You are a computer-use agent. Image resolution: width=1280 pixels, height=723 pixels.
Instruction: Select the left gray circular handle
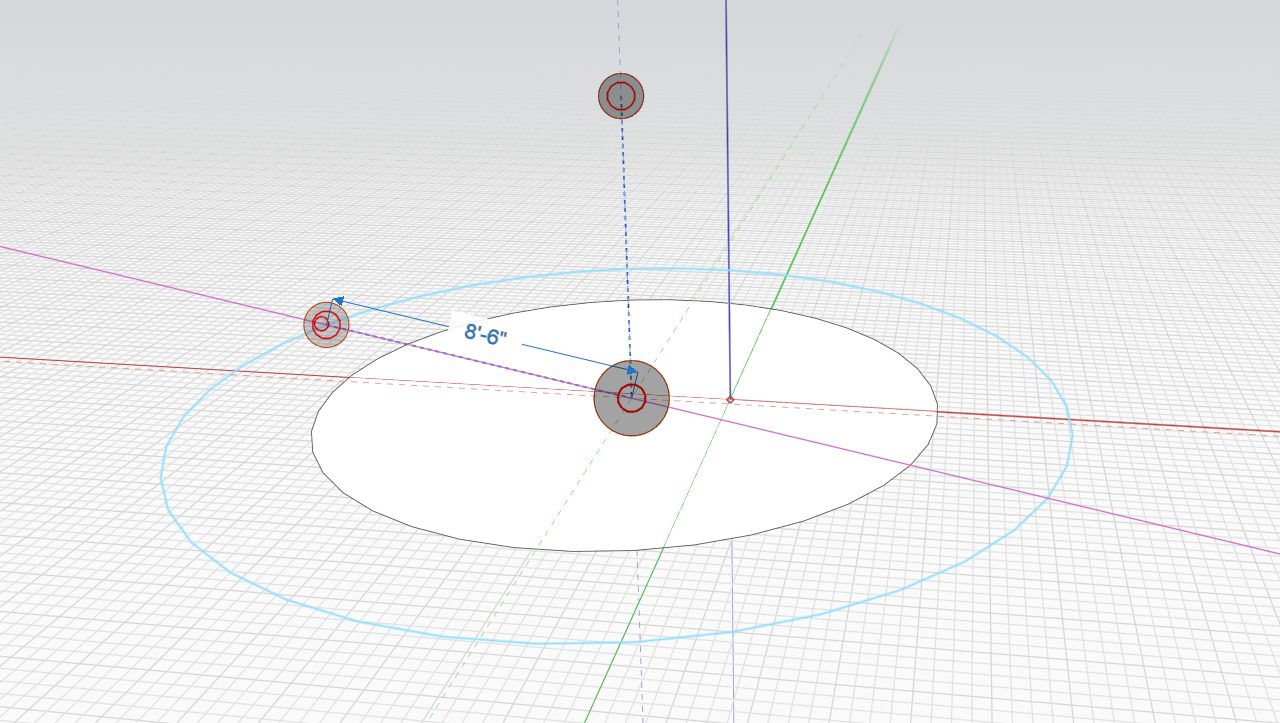pos(325,324)
